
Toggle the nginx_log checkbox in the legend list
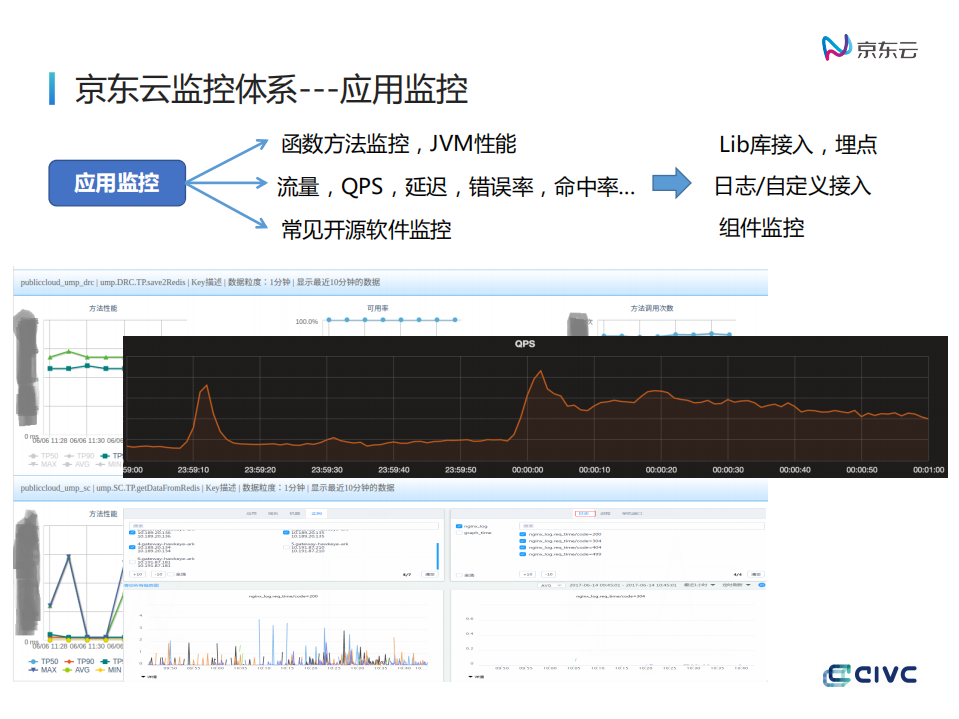point(459,526)
